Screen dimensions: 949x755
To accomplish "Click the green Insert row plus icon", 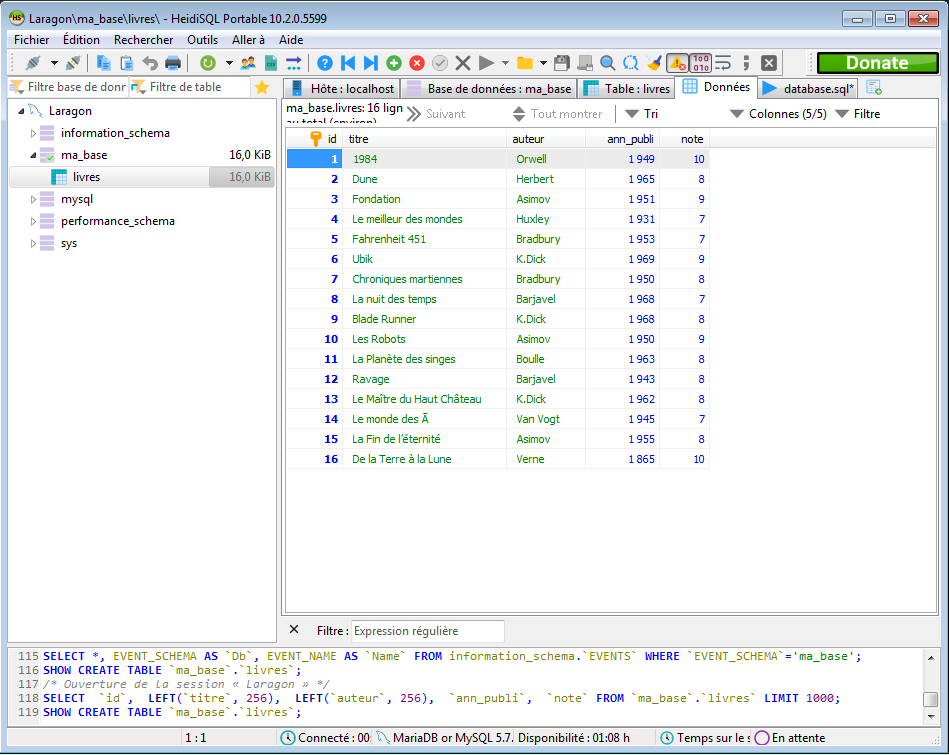I will coord(394,63).
